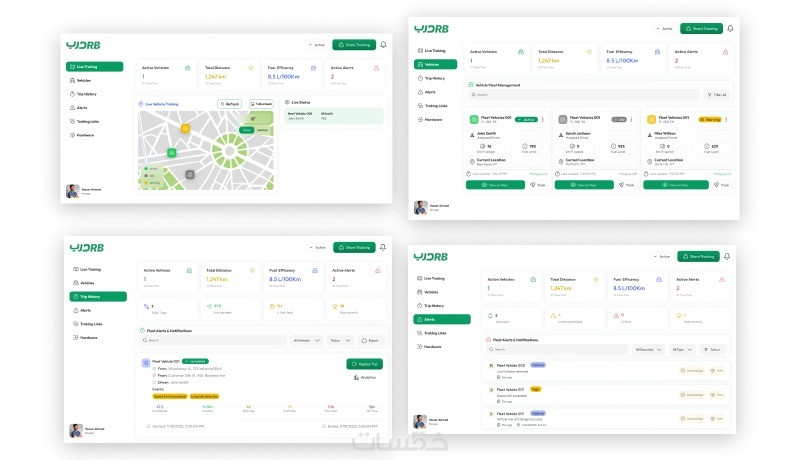Expand the All Vehicles filter dropdown

[x=307, y=340]
